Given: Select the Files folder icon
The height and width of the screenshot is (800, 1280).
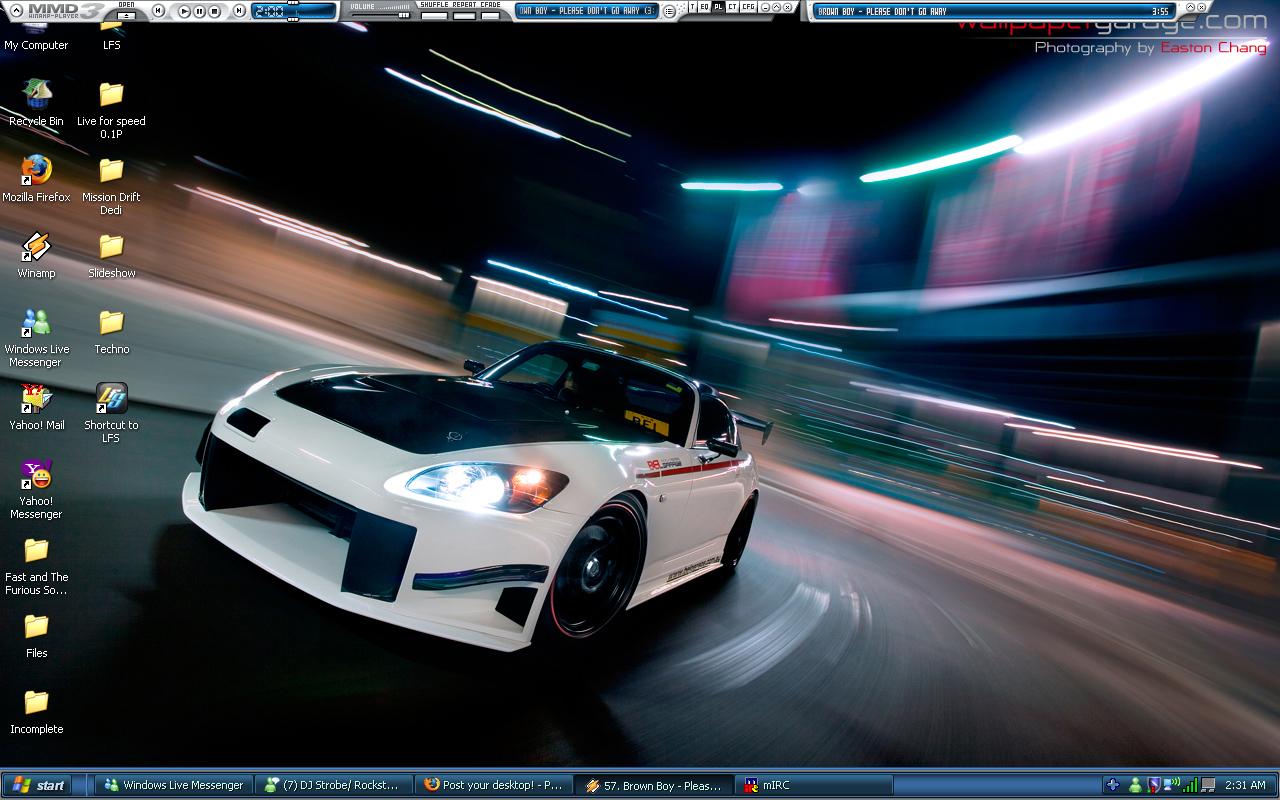Looking at the screenshot, I should pos(36,635).
